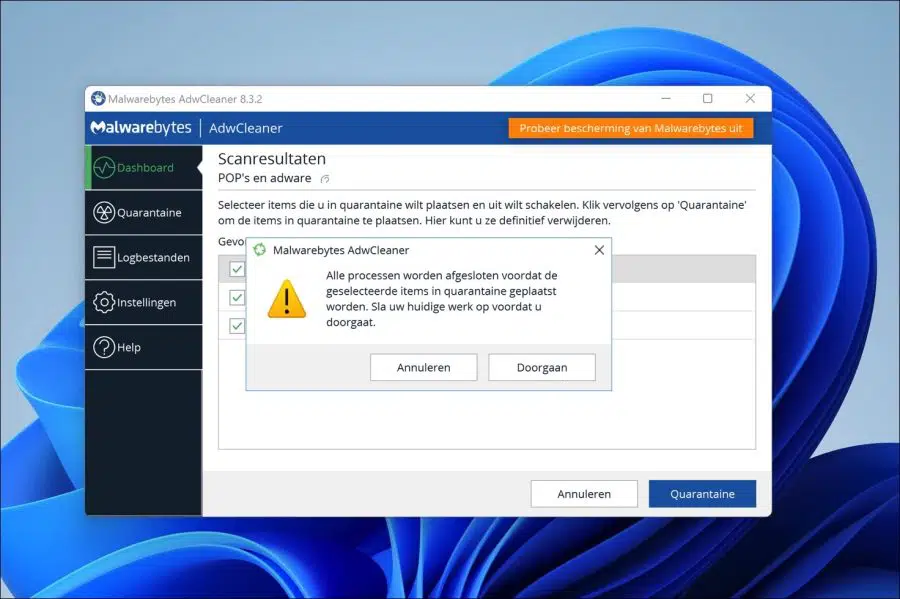Image resolution: width=900 pixels, height=599 pixels.
Task: Click the AdwCleaner app icon in the title bar
Action: coord(98,99)
